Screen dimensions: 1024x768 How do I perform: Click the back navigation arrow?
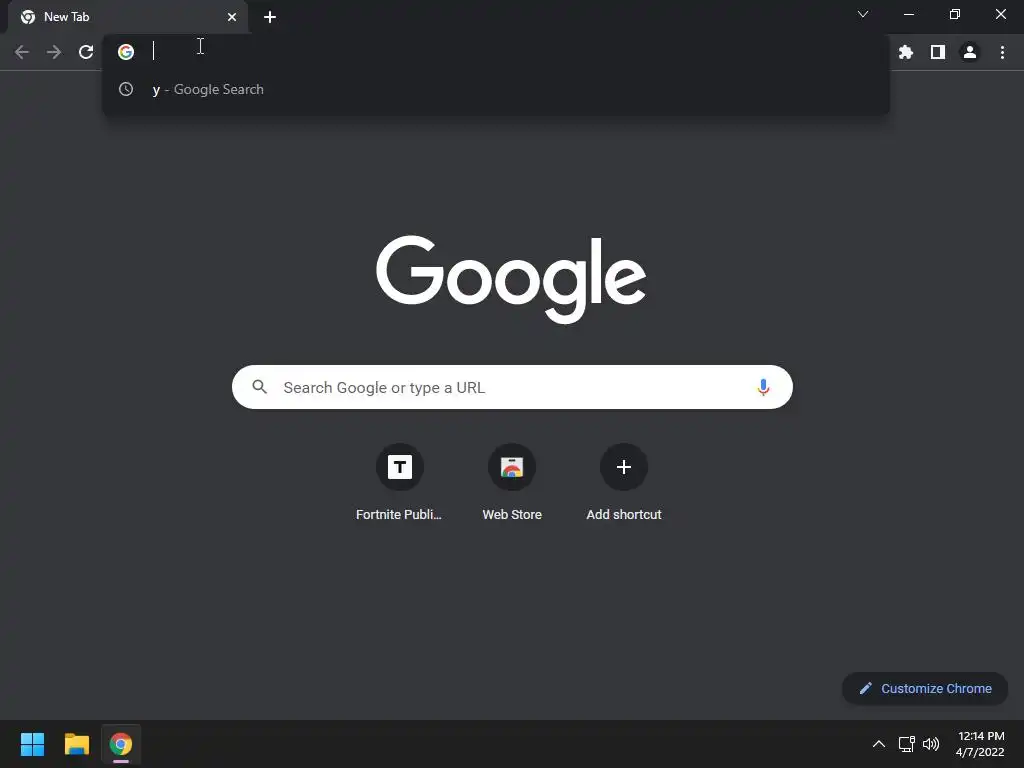click(22, 52)
